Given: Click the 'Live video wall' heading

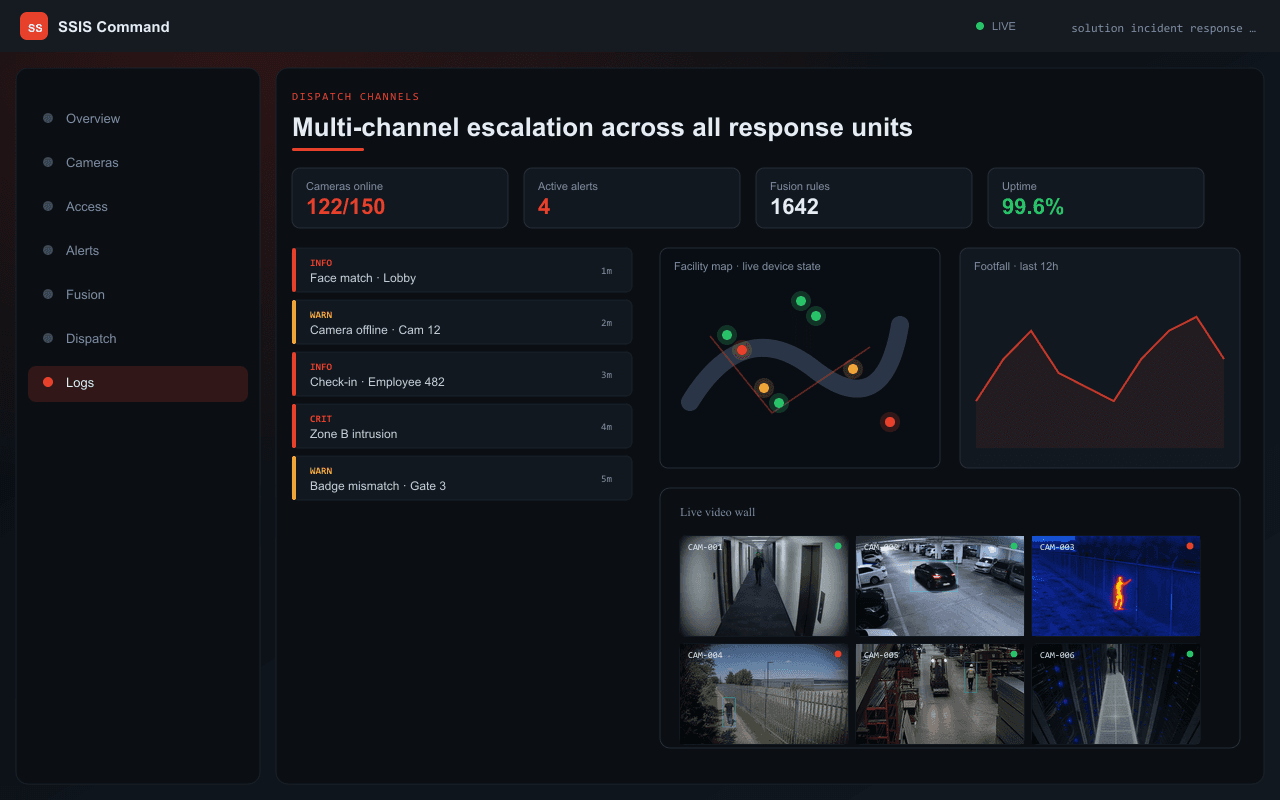Looking at the screenshot, I should (717, 512).
